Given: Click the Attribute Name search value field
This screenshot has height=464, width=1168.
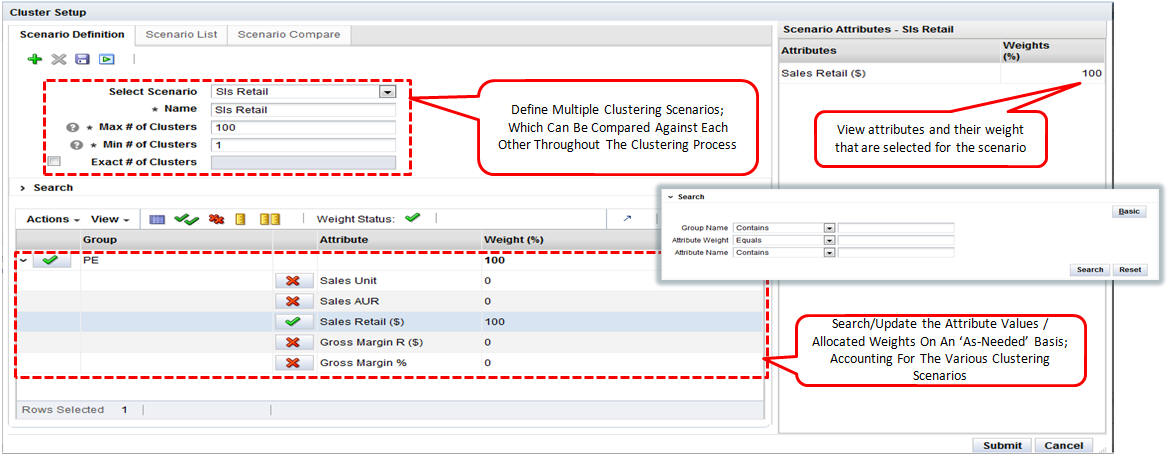Looking at the screenshot, I should tap(896, 253).
